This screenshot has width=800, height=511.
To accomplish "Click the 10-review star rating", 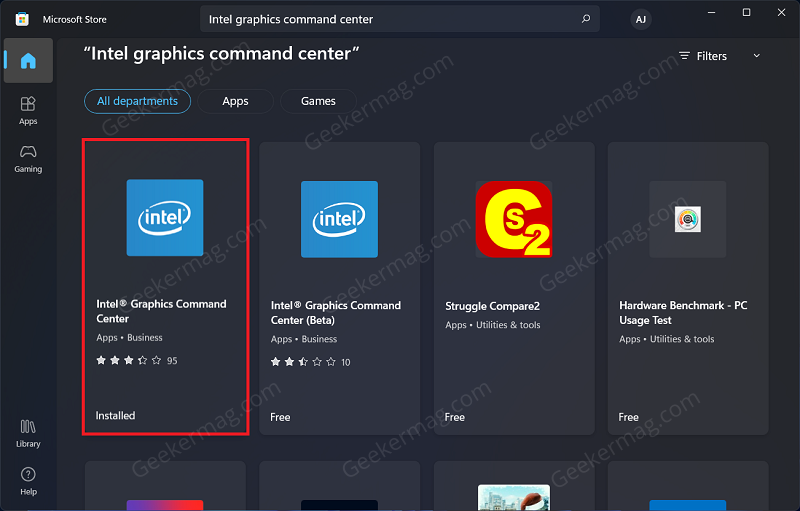I will coord(310,362).
